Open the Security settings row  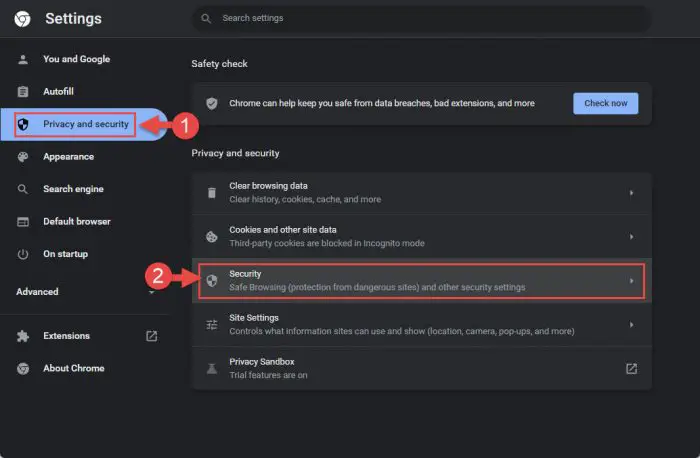pos(421,281)
